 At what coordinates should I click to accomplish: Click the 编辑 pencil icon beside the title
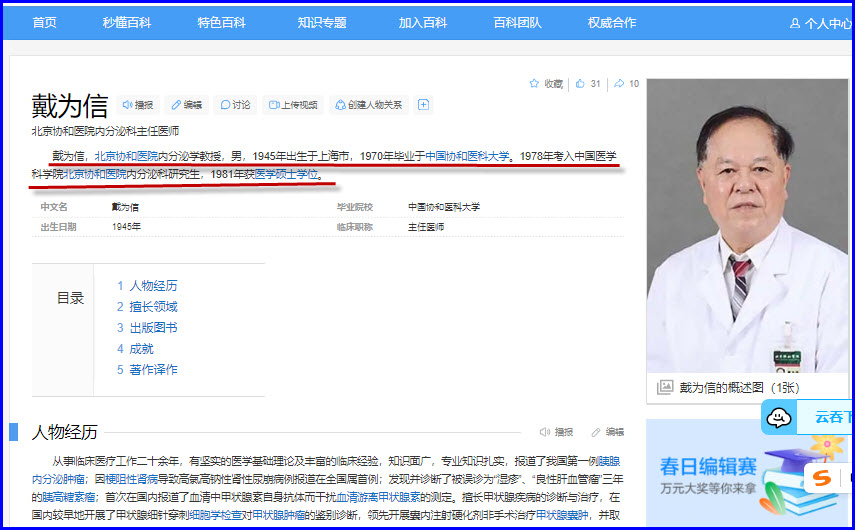tap(175, 105)
